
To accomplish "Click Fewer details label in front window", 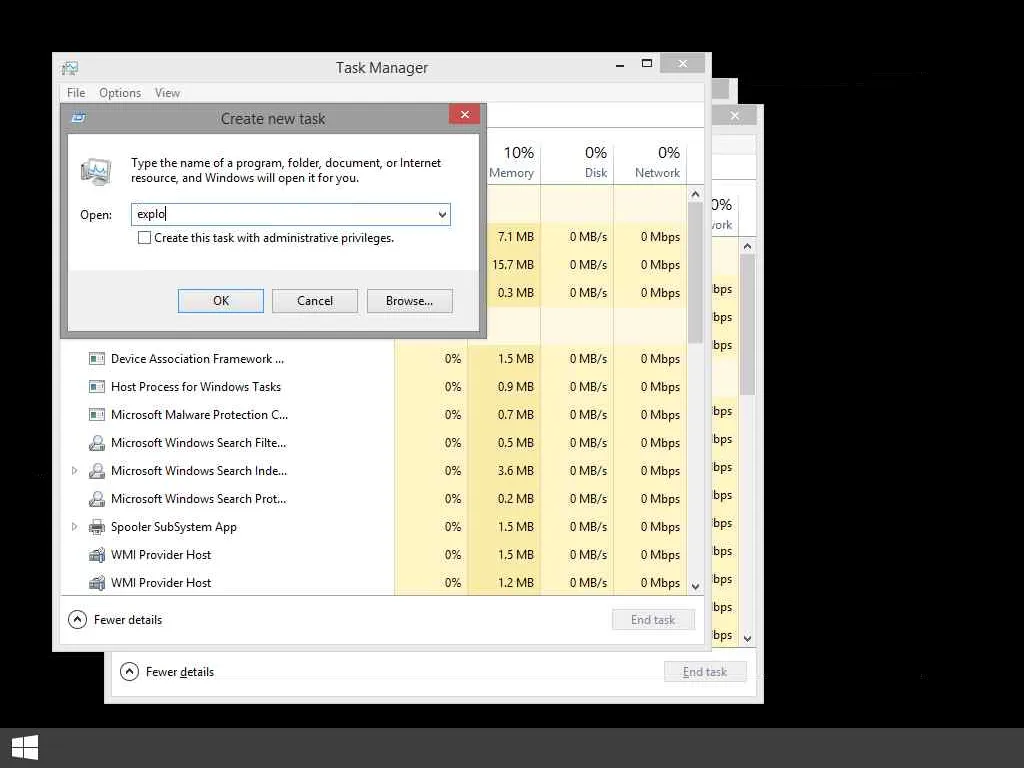I will [128, 620].
